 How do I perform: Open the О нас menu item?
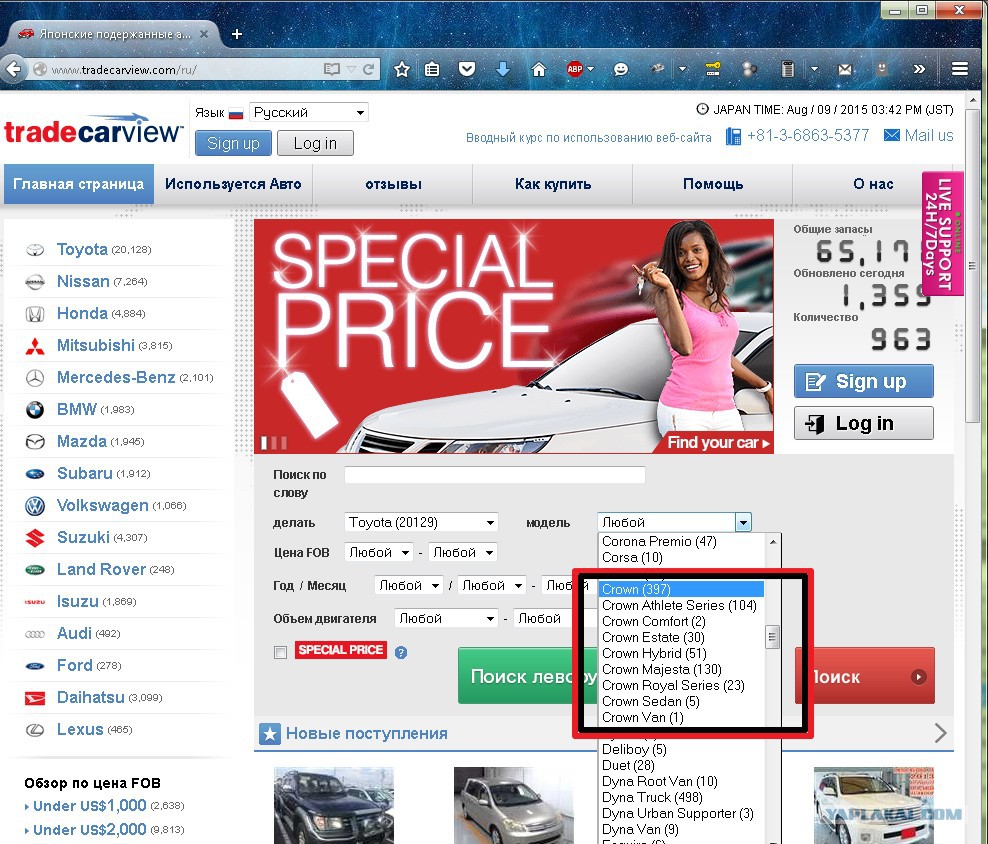coord(873,184)
